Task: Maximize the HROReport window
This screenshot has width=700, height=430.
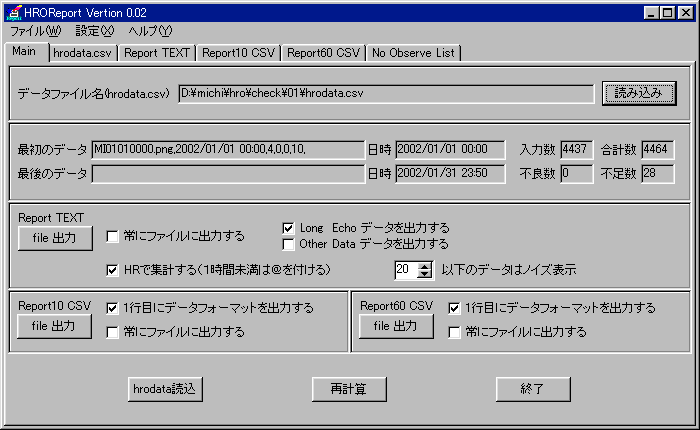Action: pos(668,13)
